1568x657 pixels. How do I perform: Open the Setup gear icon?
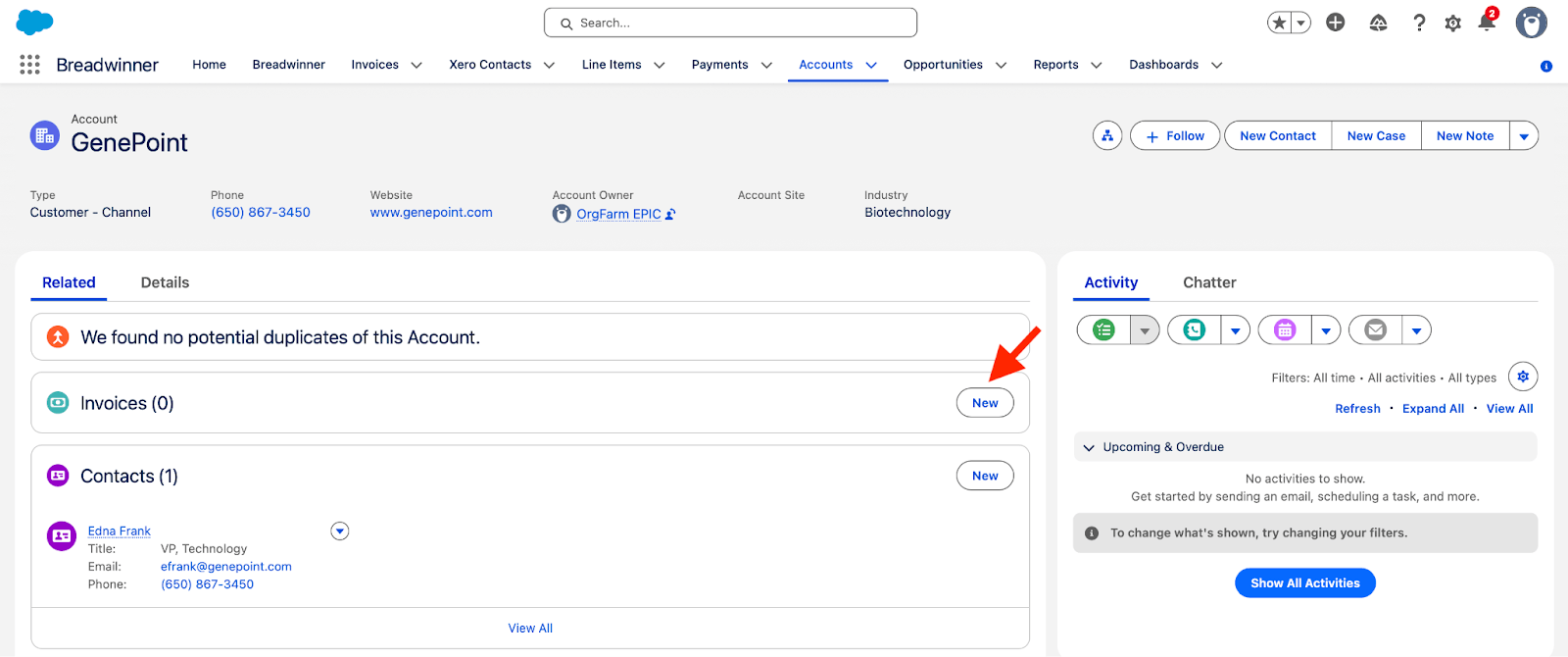coord(1453,23)
